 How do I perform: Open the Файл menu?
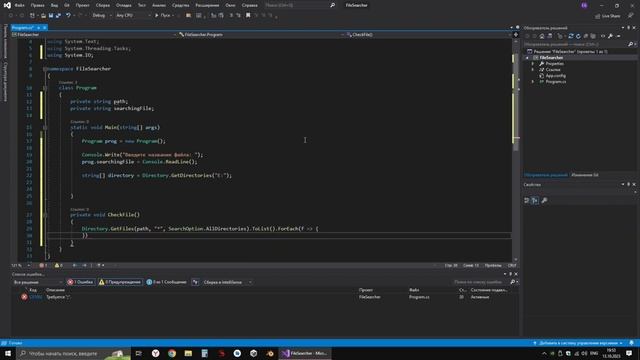point(19,5)
